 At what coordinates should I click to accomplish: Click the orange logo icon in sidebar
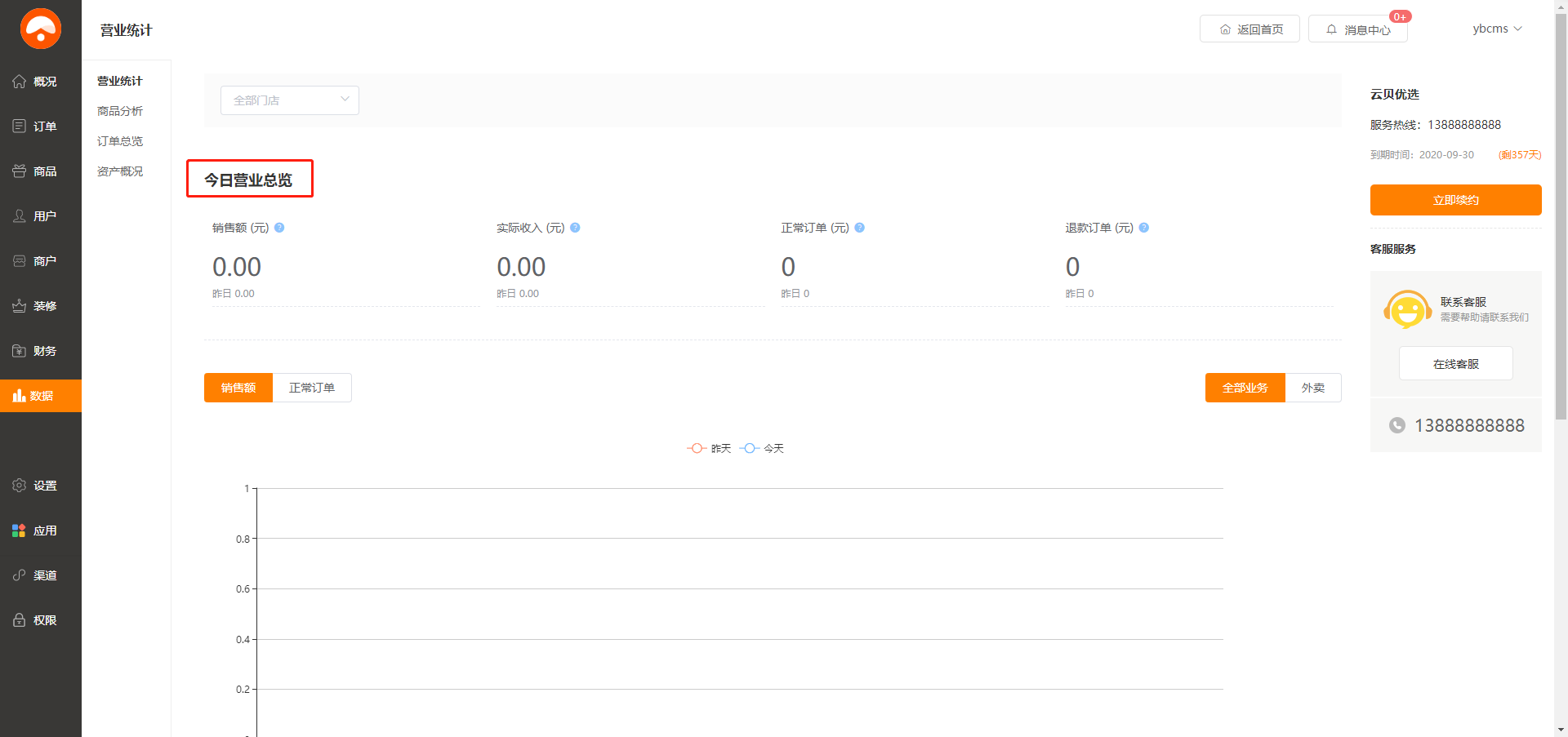click(x=41, y=29)
